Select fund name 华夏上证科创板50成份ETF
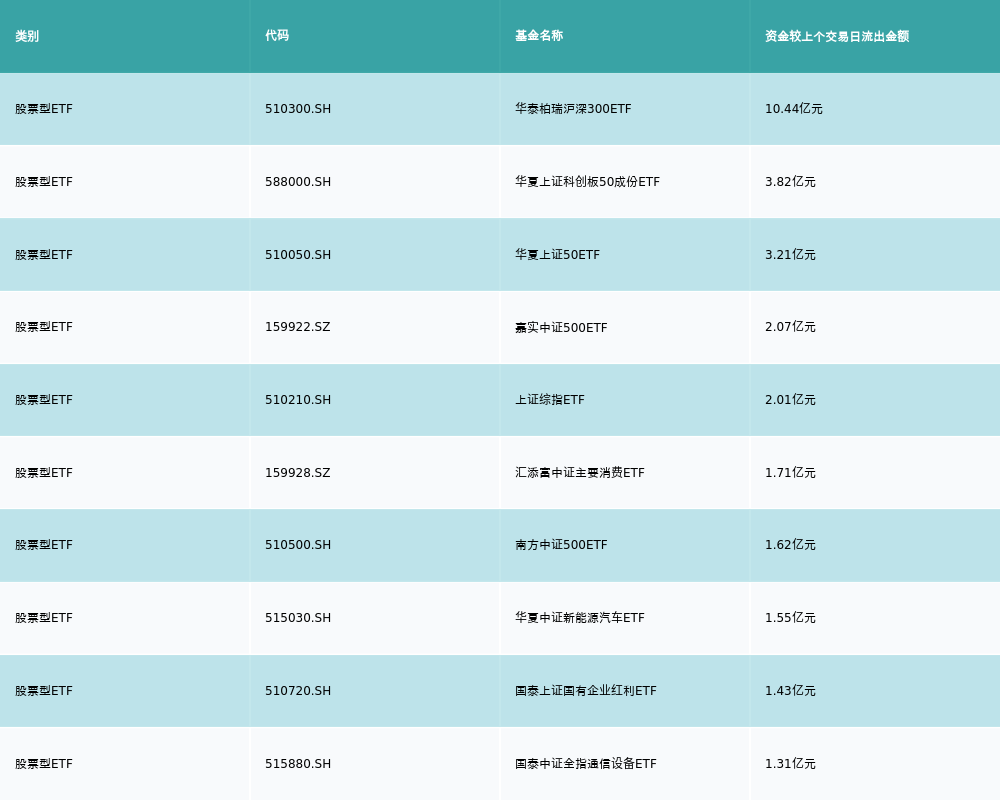 point(587,182)
